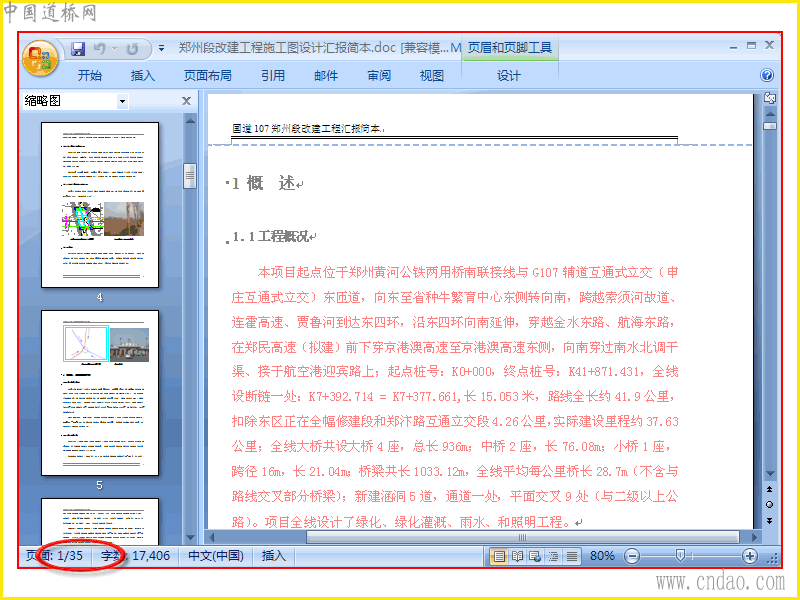Open the 开始 ribbon tab
The height and width of the screenshot is (600, 800).
click(90, 76)
